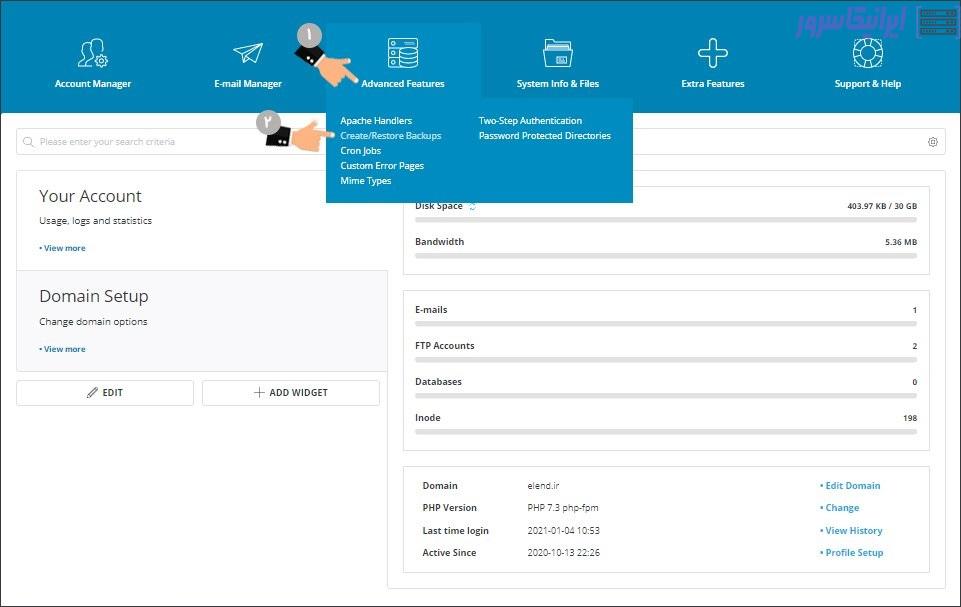Open View History link for last login

click(852, 531)
